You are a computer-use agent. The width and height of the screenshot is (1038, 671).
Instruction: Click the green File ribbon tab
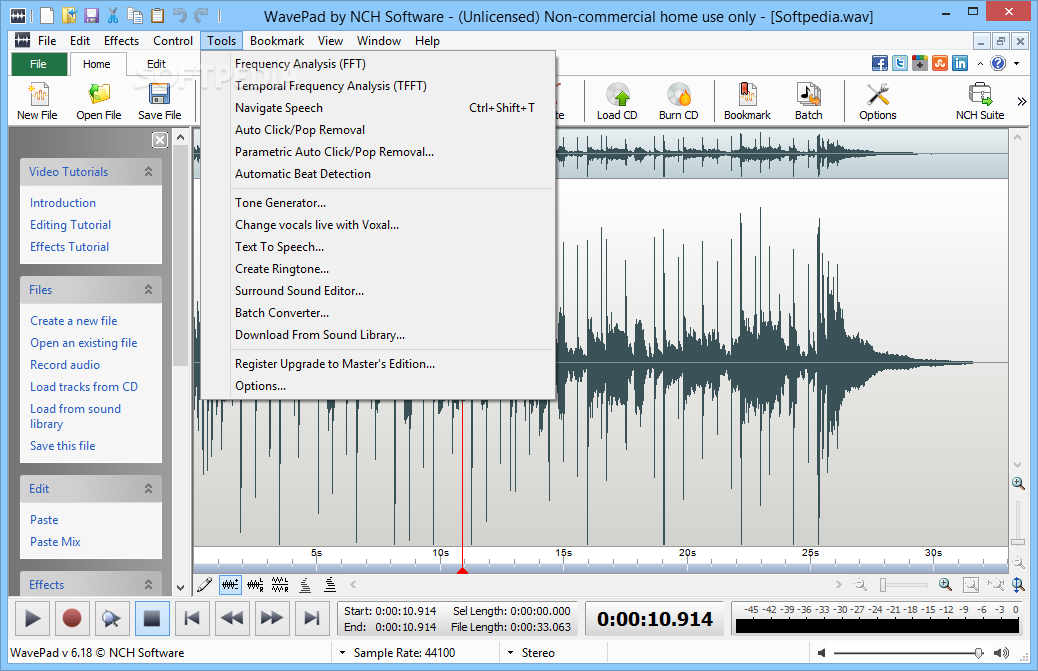coord(38,64)
